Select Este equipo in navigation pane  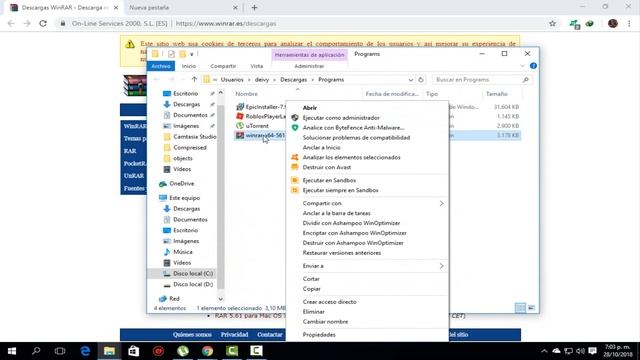[x=184, y=198]
